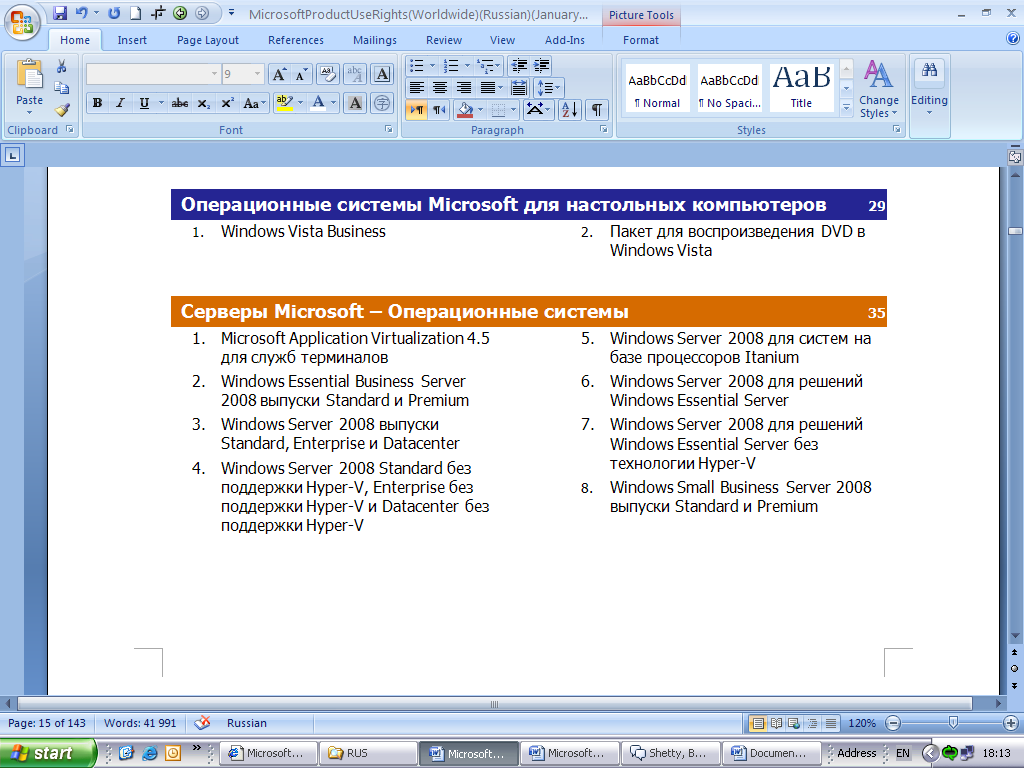Image resolution: width=1024 pixels, height=768 pixels.
Task: Open the Change Styles menu
Action: tap(878, 89)
